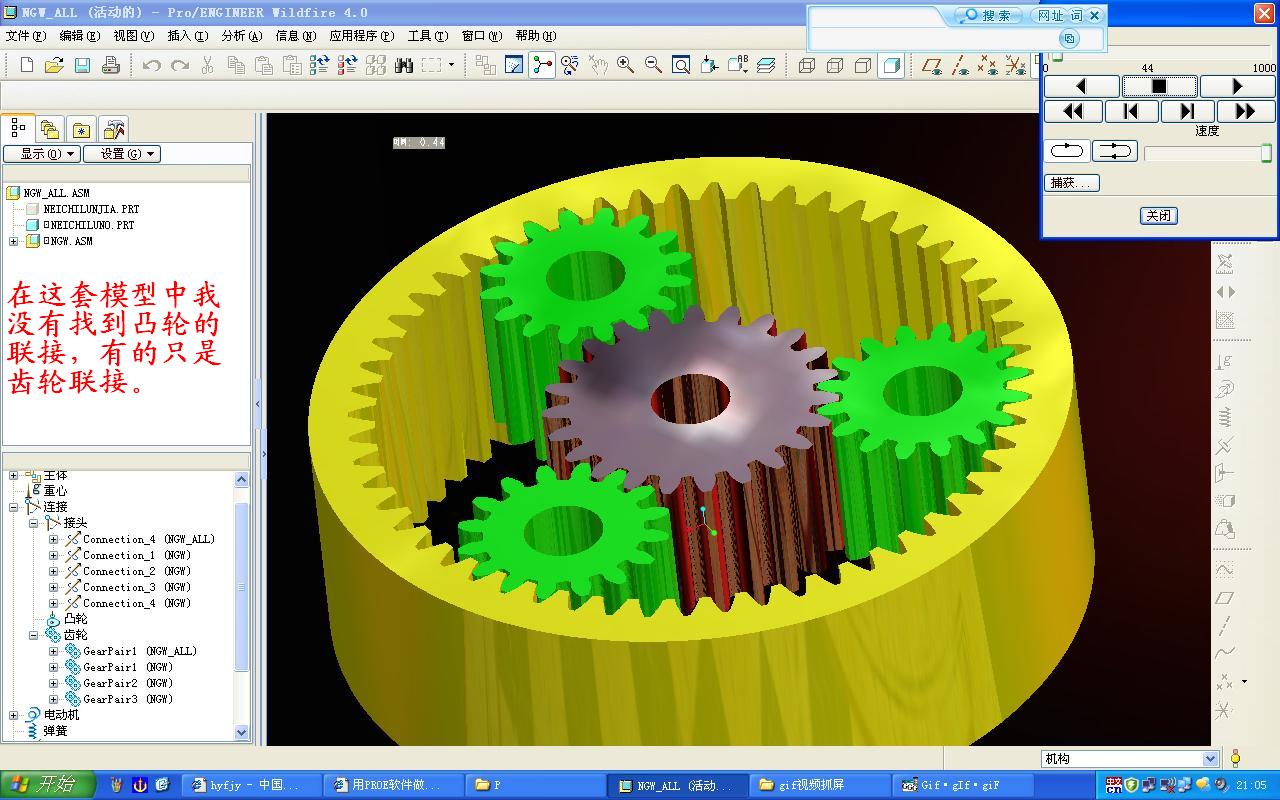
Task: Adjust the 速度 speed slider
Action: [1208, 153]
